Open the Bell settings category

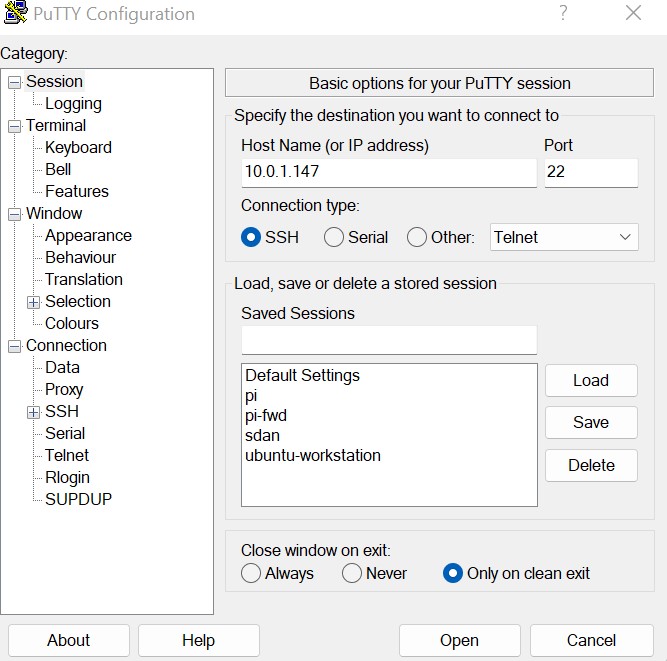click(x=58, y=169)
